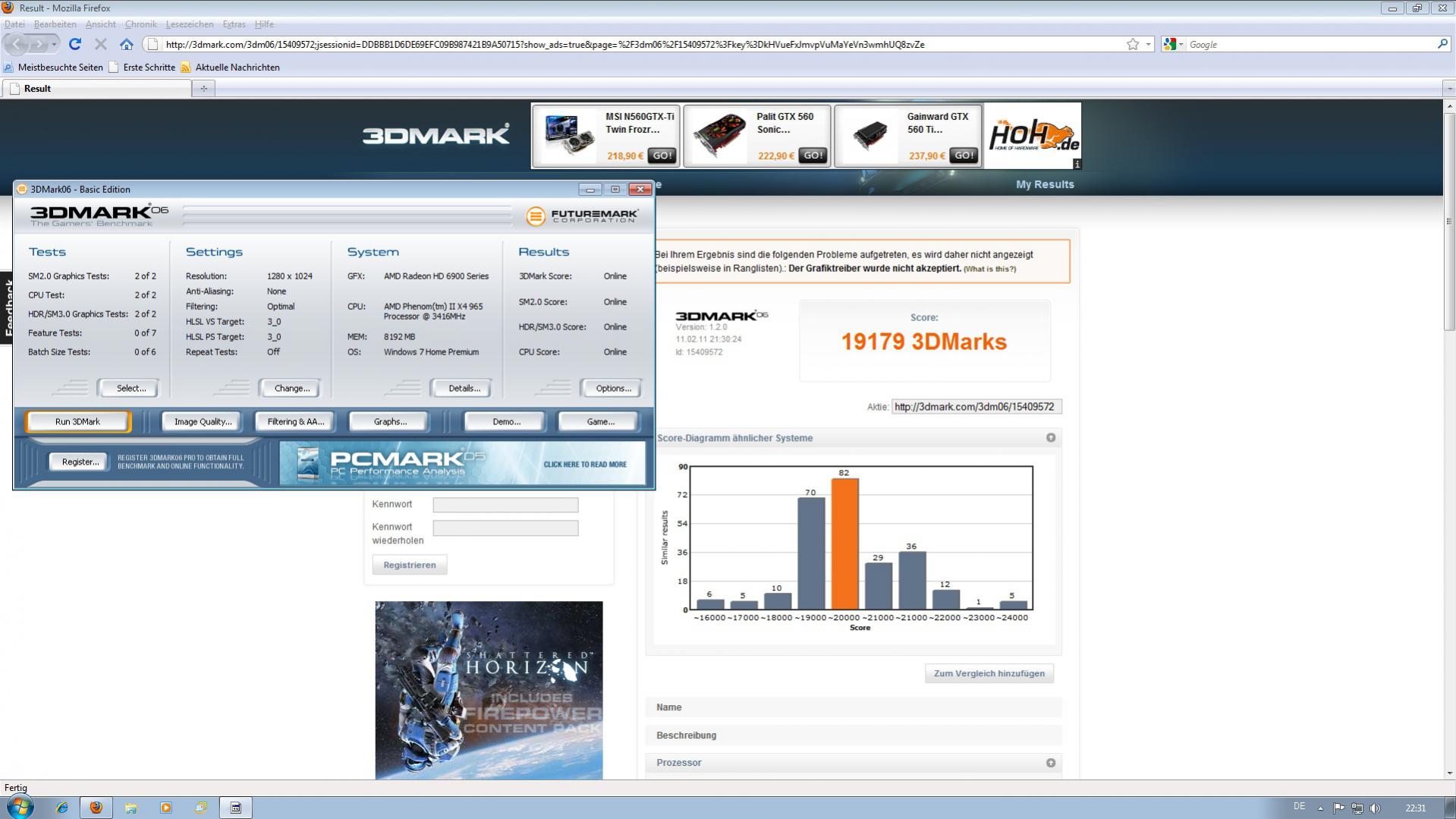The width and height of the screenshot is (1456, 819).
Task: Open Google search engine selector
Action: point(1173,44)
